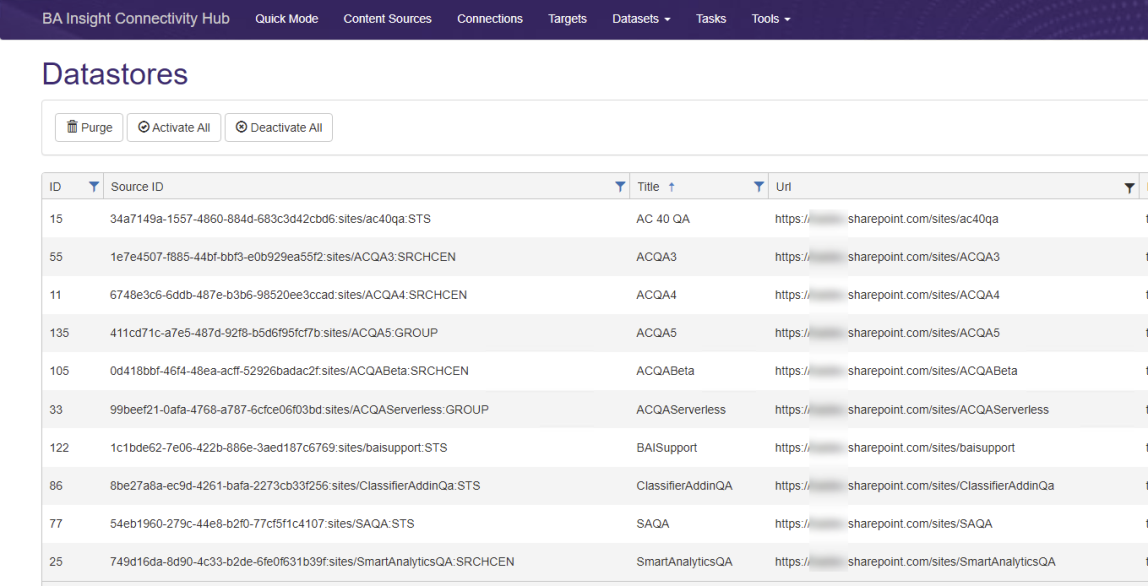Open the Targets menu item
The width and height of the screenshot is (1148, 586).
coord(567,19)
